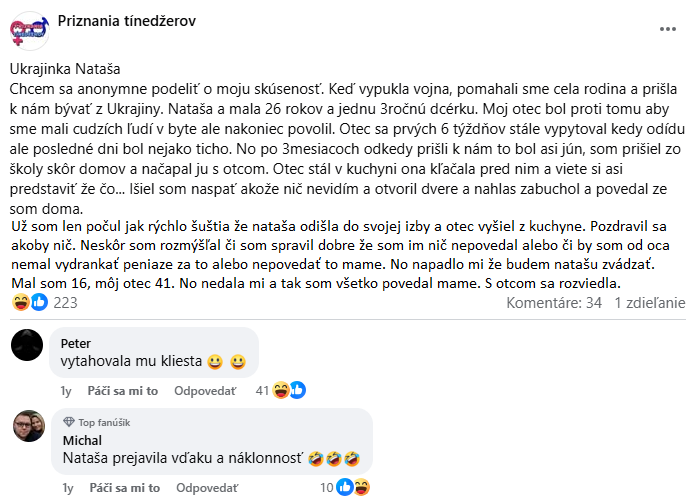Expand the Komentáre: 34 comments list
The width and height of the screenshot is (698, 501).
click(554, 303)
